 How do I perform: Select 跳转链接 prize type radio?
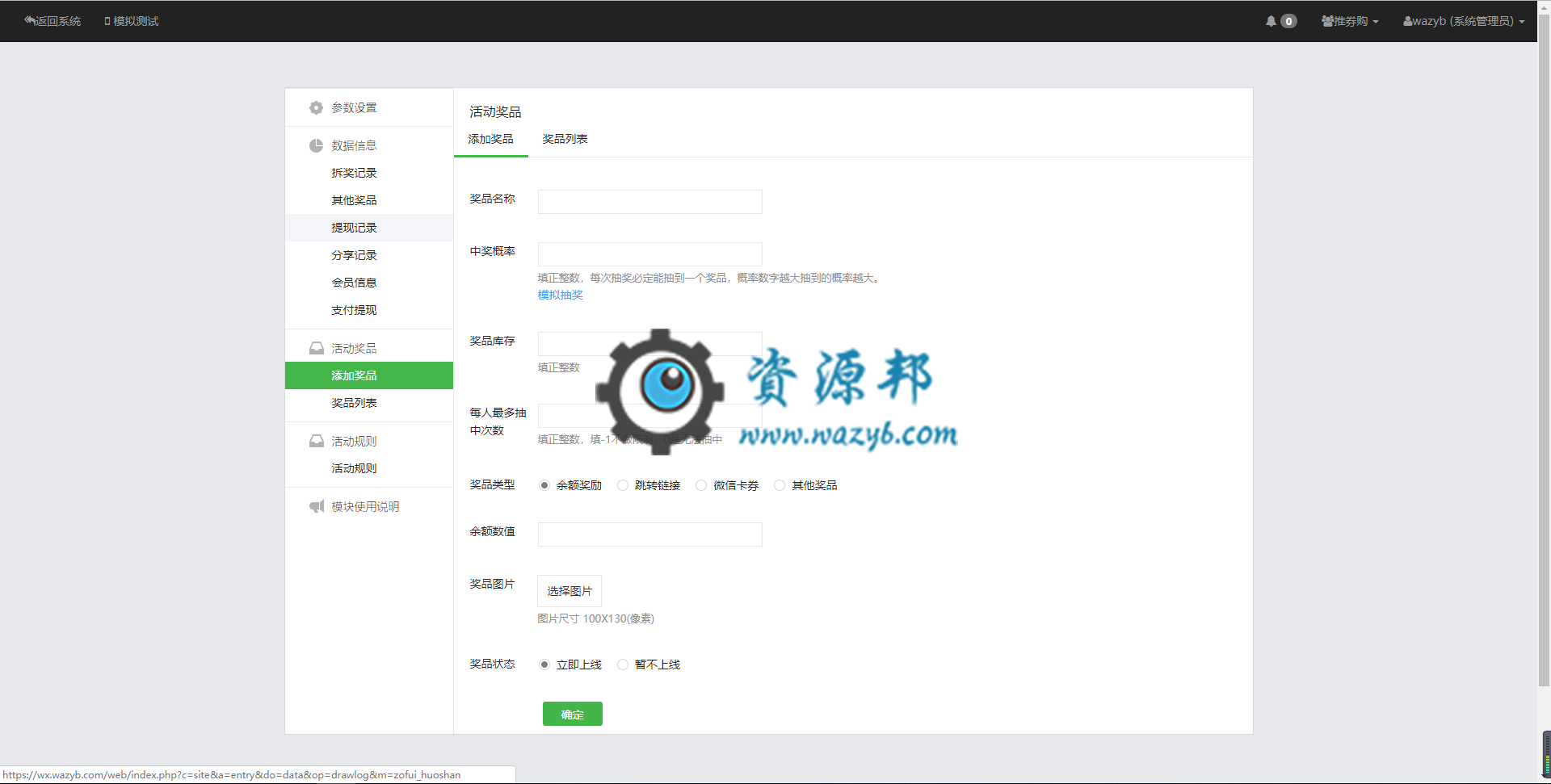623,485
